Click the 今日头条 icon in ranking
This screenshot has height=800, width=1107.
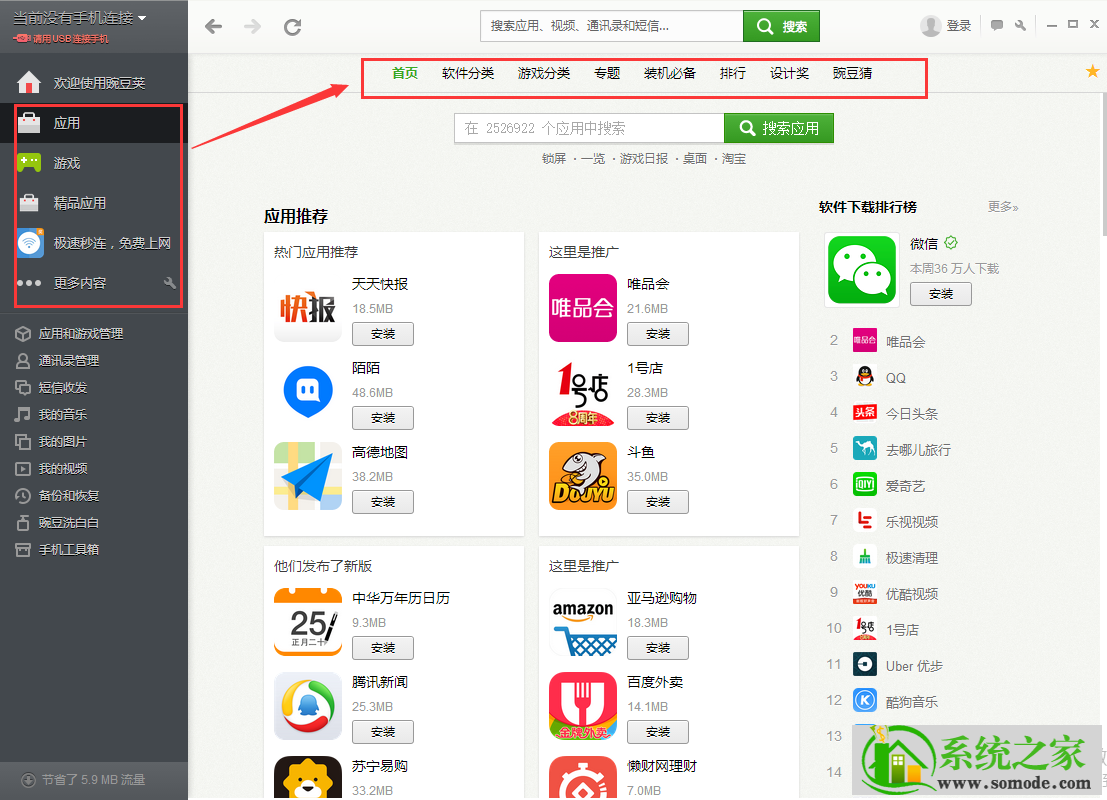click(x=865, y=412)
